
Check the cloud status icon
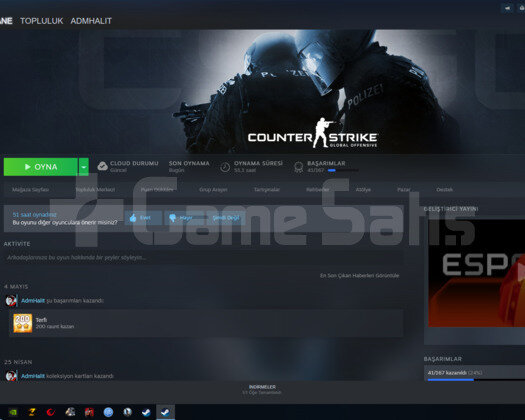coord(102,166)
